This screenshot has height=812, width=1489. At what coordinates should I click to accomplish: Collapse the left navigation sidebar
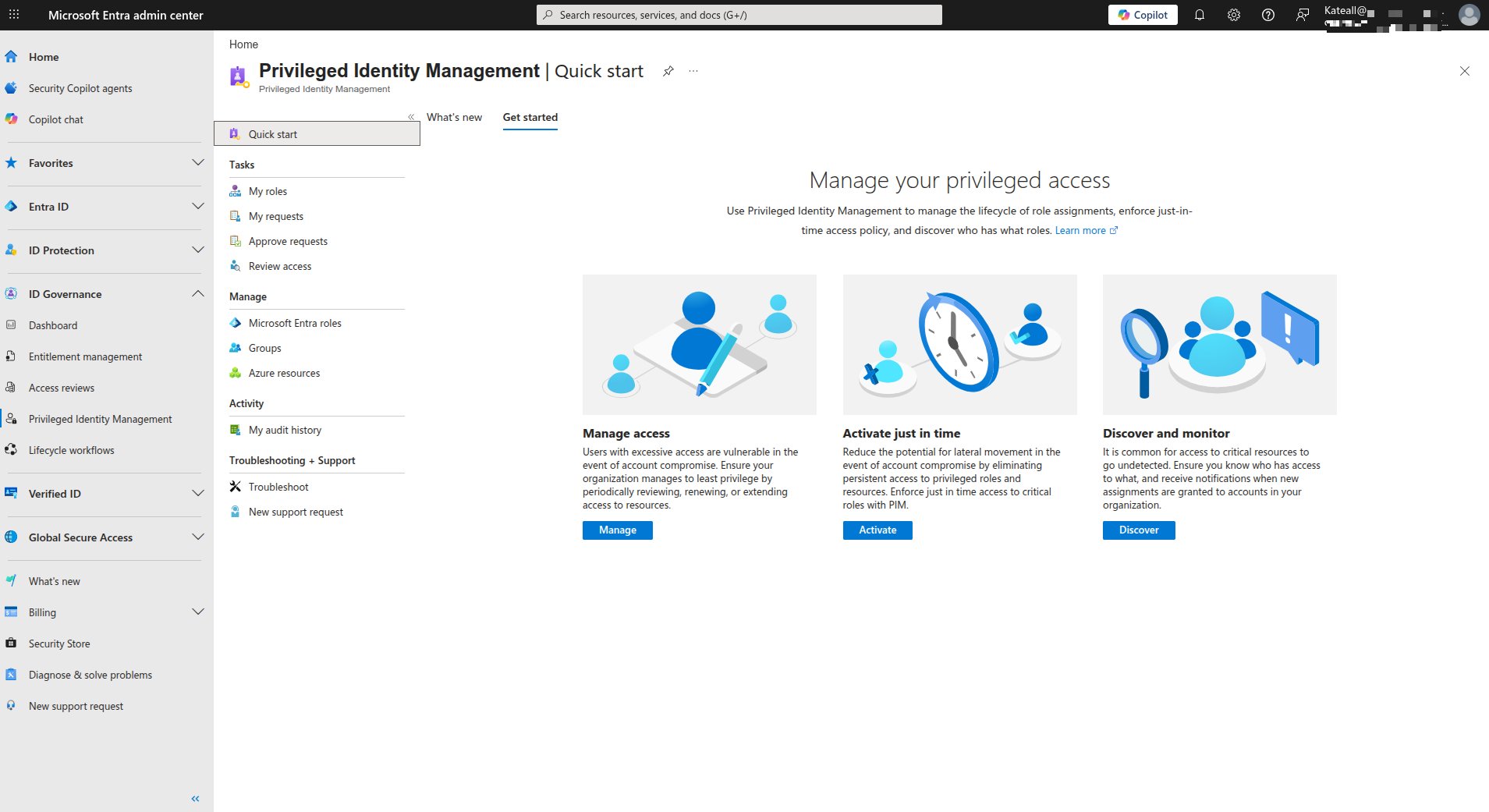click(x=195, y=798)
